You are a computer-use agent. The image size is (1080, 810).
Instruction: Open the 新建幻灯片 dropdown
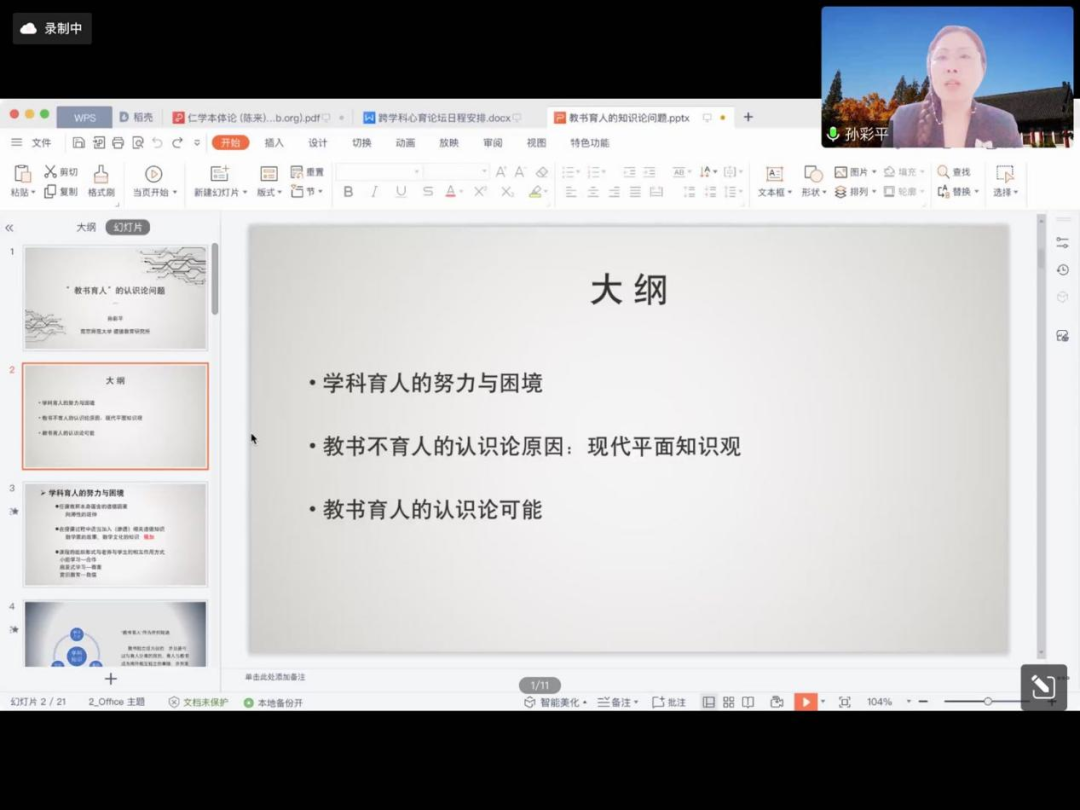(x=221, y=192)
